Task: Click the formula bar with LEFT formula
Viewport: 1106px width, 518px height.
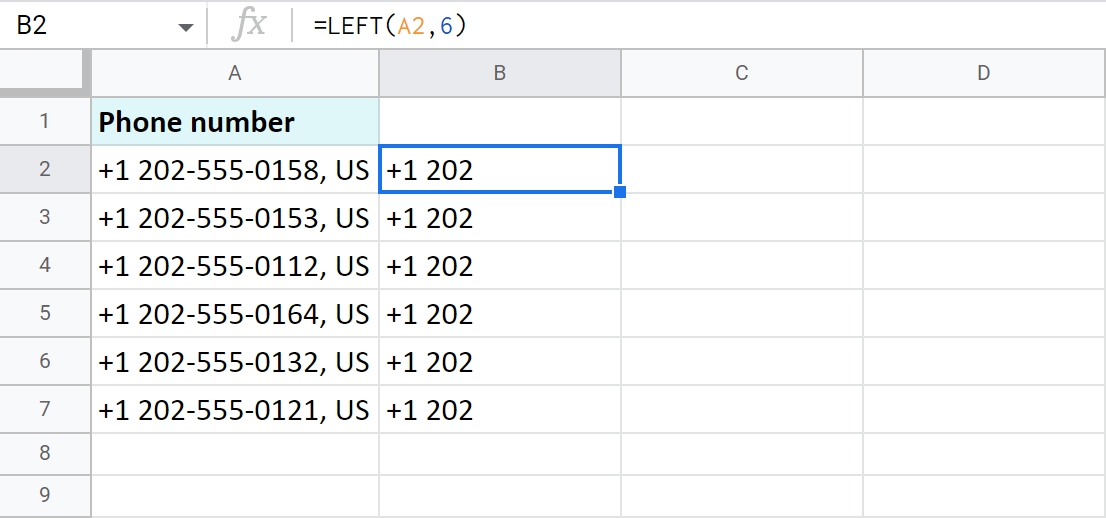Action: click(x=700, y=27)
